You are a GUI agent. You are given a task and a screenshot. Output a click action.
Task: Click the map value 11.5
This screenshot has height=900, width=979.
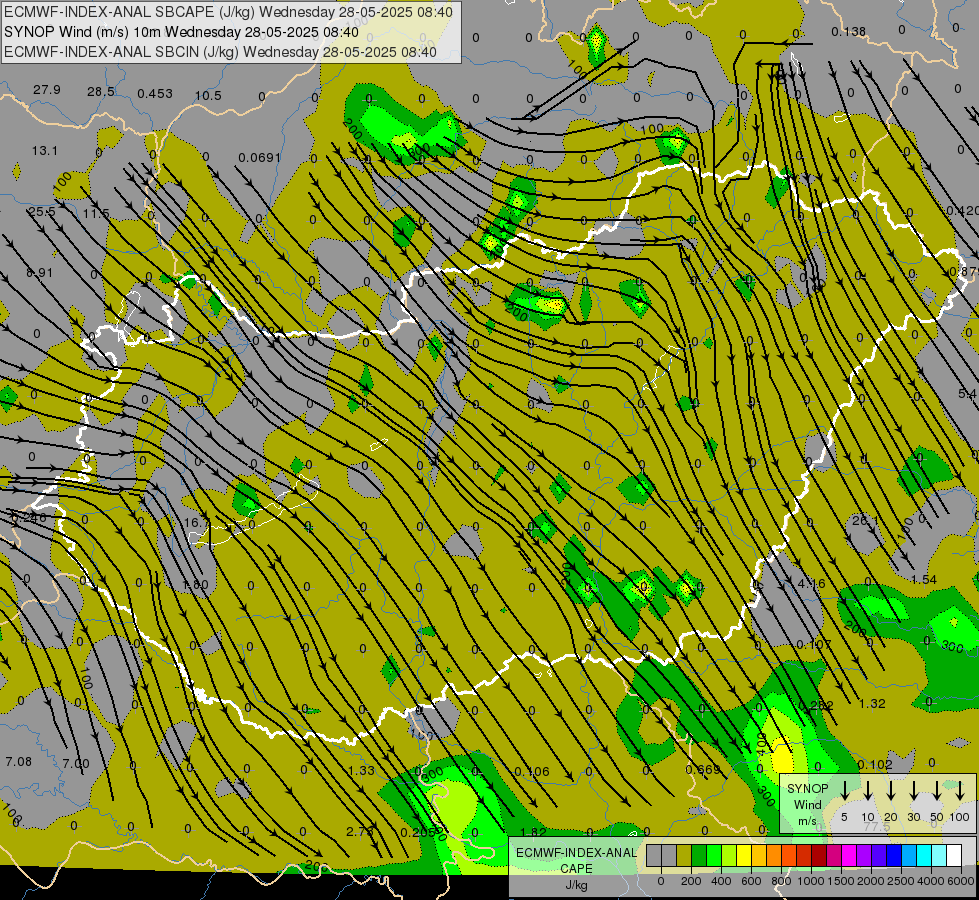click(x=96, y=214)
